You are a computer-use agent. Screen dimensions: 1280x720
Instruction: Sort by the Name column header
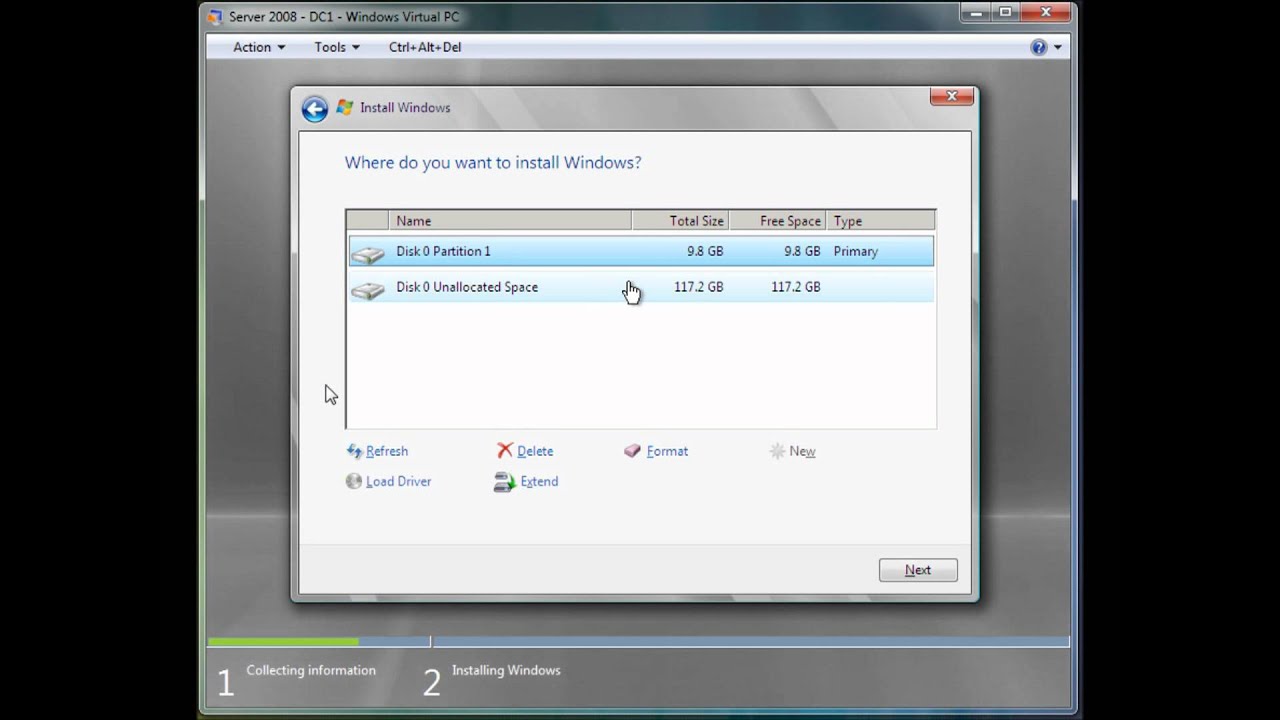pos(510,221)
